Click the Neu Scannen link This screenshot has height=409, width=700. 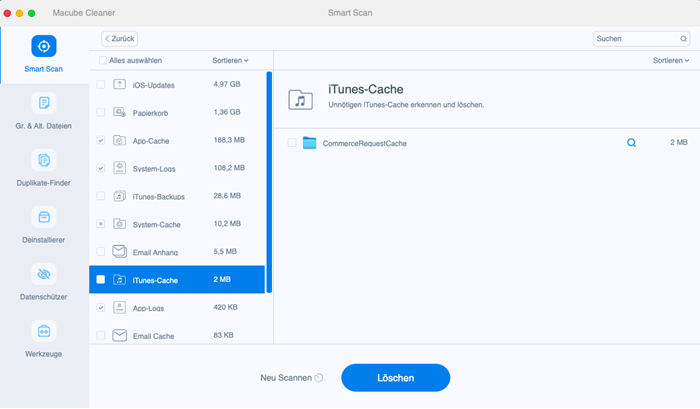tap(286, 378)
